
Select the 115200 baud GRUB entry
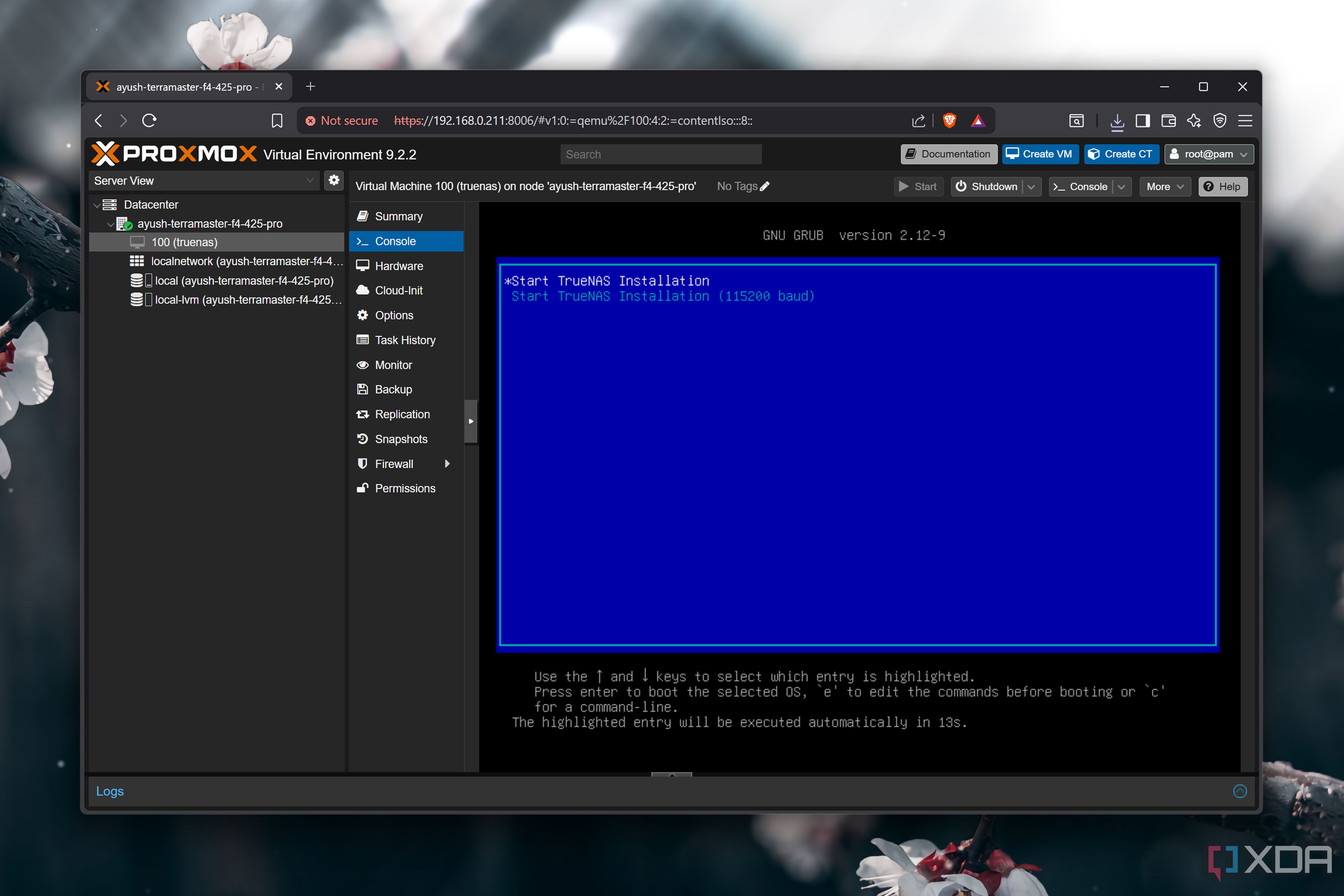point(663,296)
